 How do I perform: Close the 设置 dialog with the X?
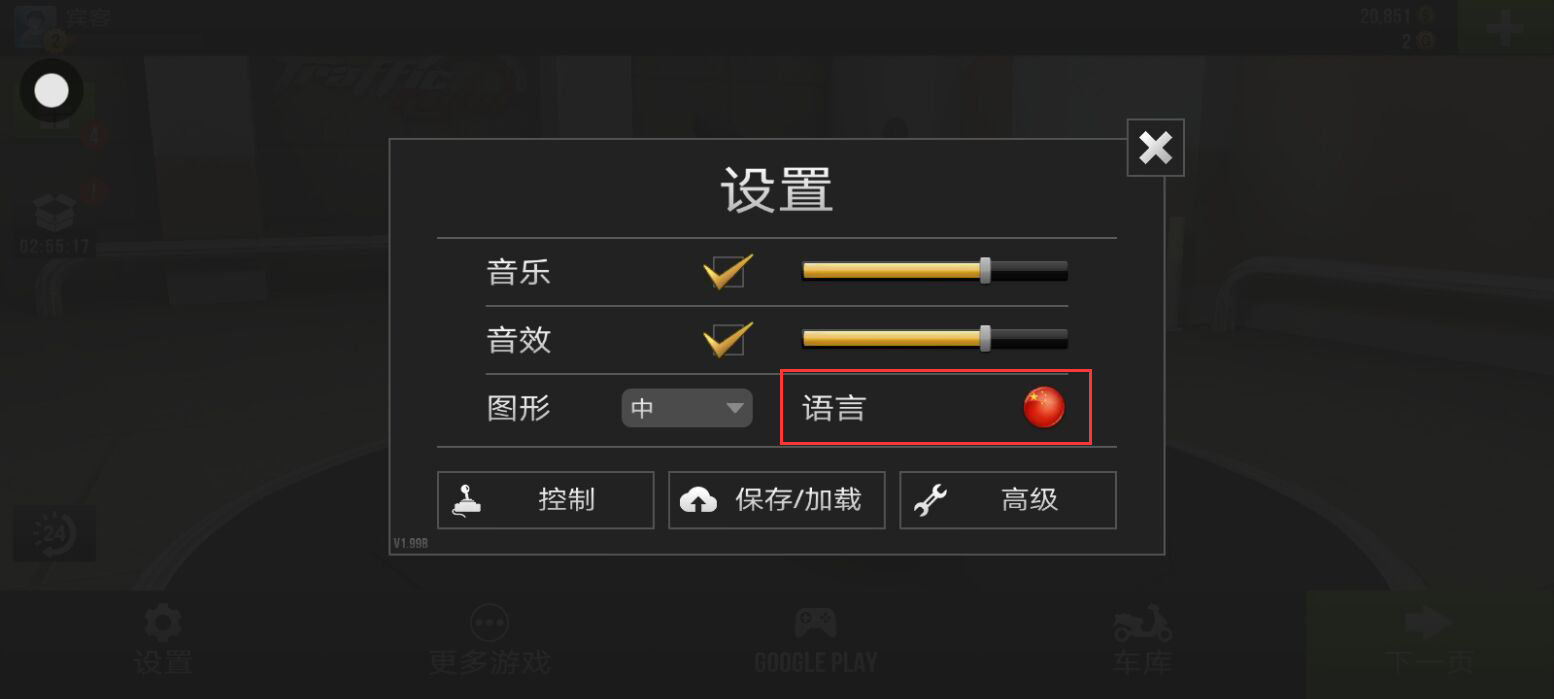click(1156, 148)
